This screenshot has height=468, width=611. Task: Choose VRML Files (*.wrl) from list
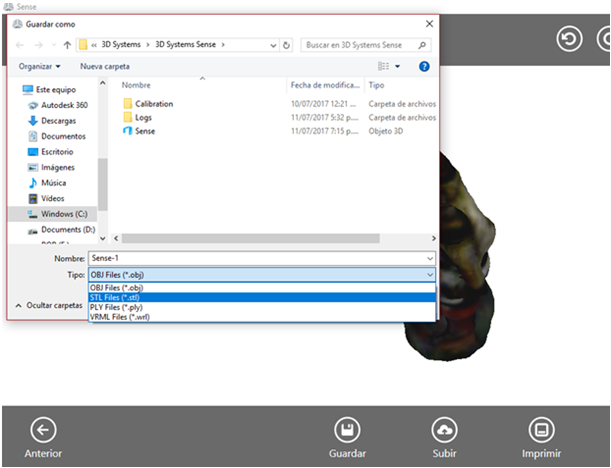click(262, 317)
